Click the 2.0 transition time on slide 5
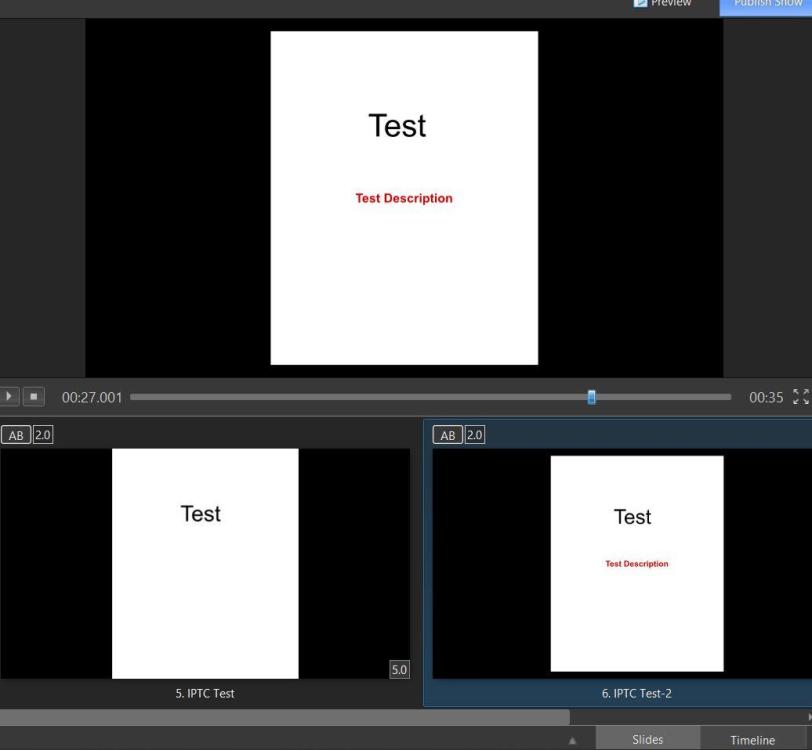This screenshot has height=750, width=812. tap(43, 435)
